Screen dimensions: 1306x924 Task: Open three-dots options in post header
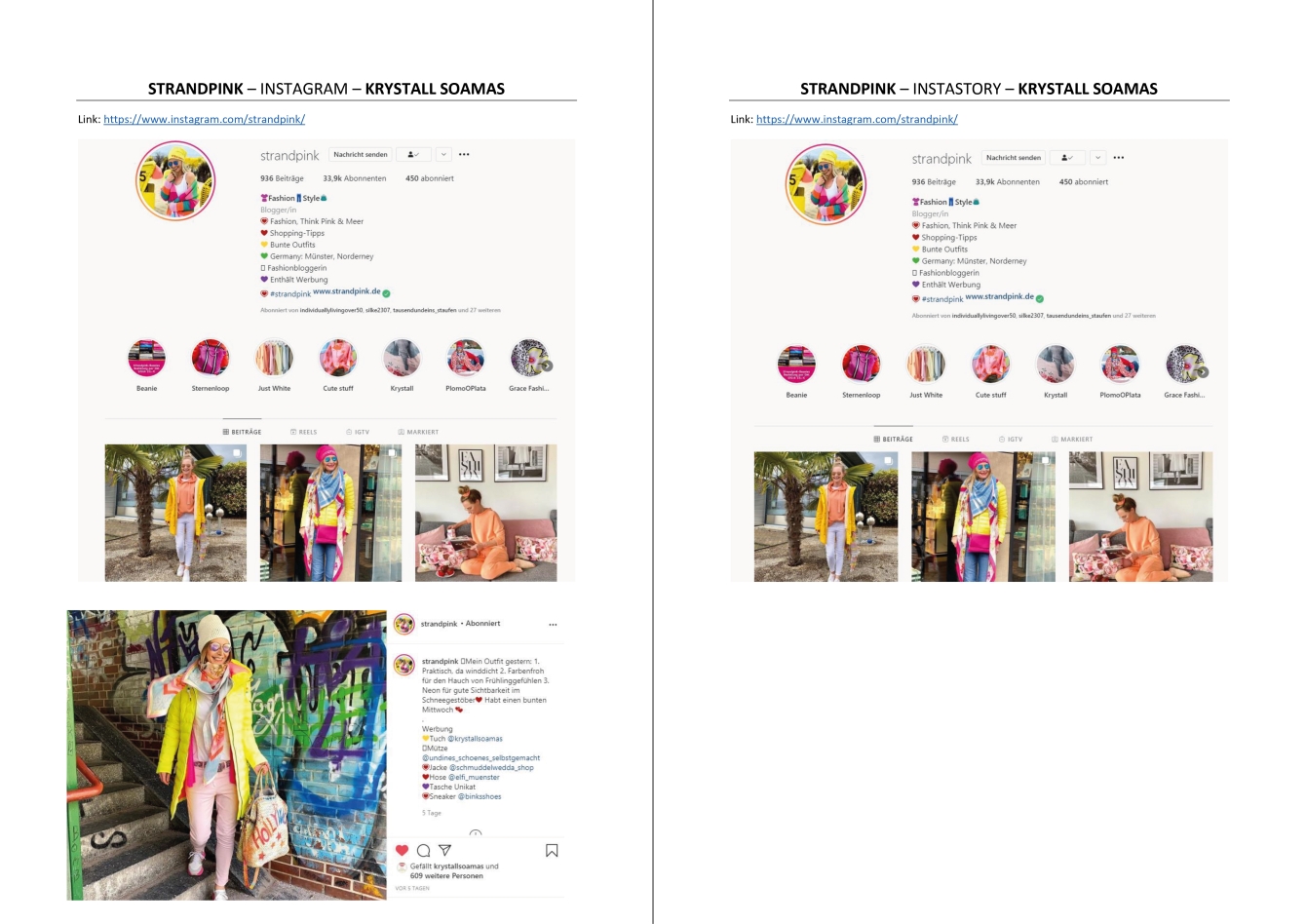553,624
